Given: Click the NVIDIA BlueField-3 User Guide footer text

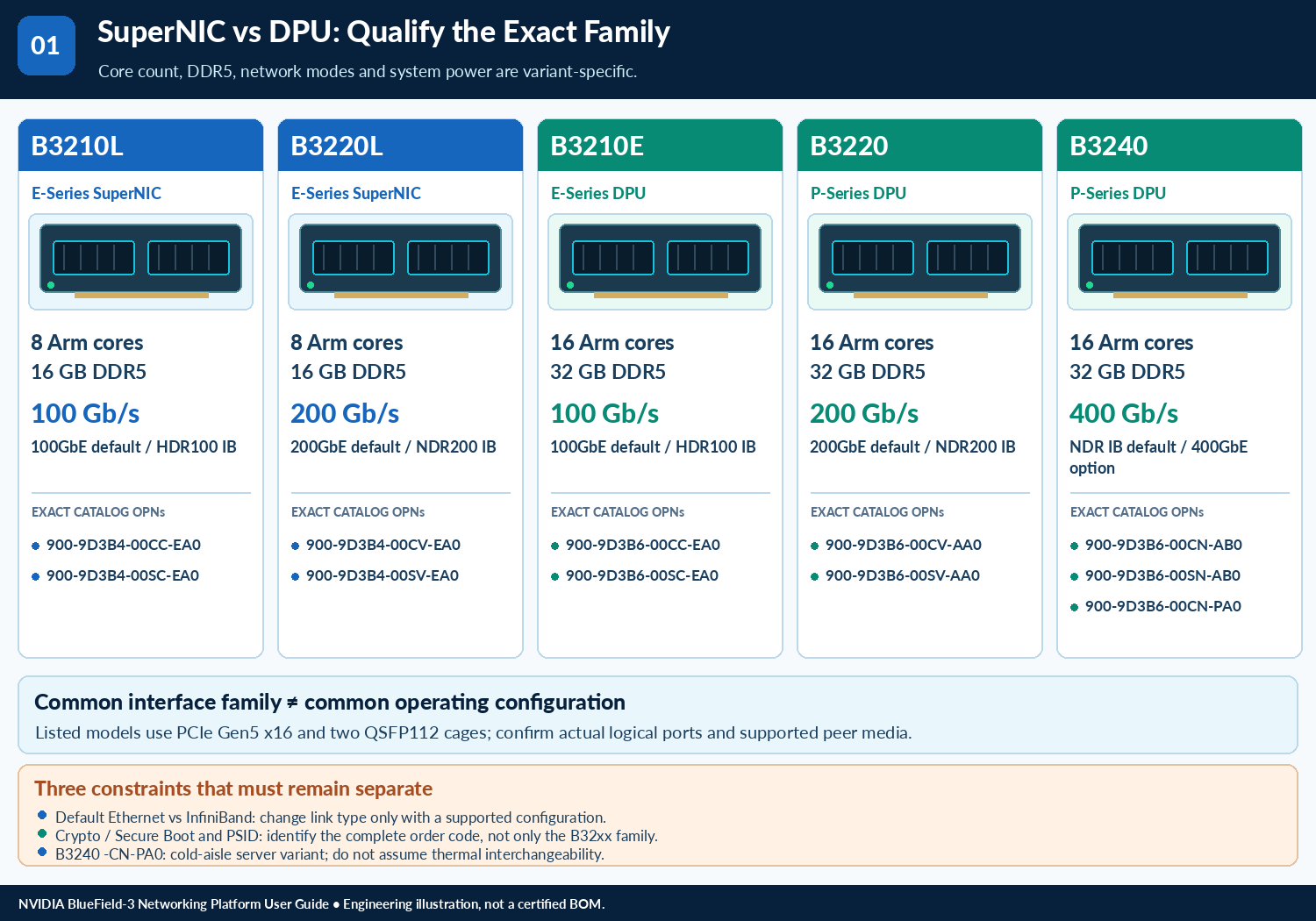Looking at the screenshot, I should 311,904.
